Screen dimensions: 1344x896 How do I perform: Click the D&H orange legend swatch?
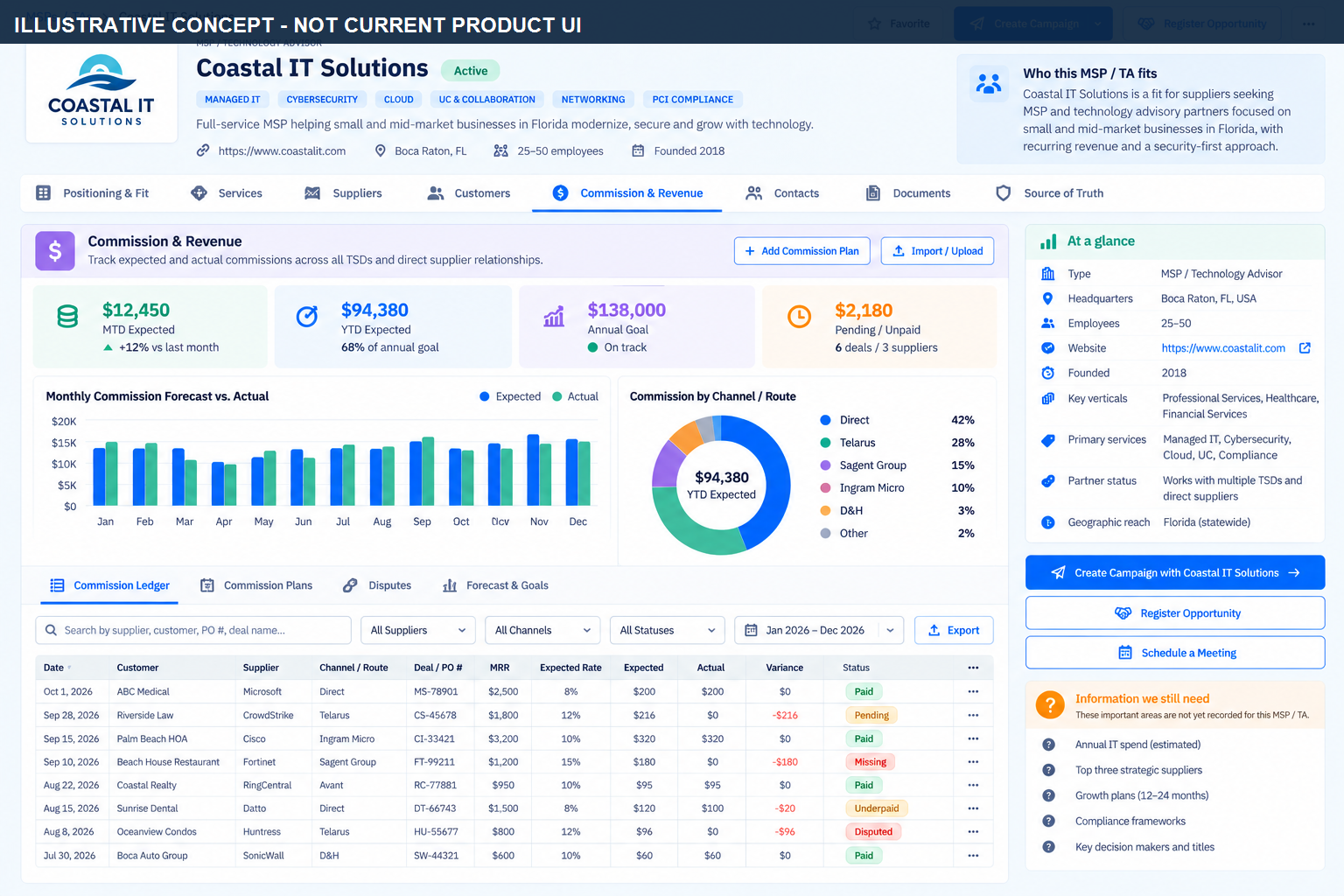point(825,511)
